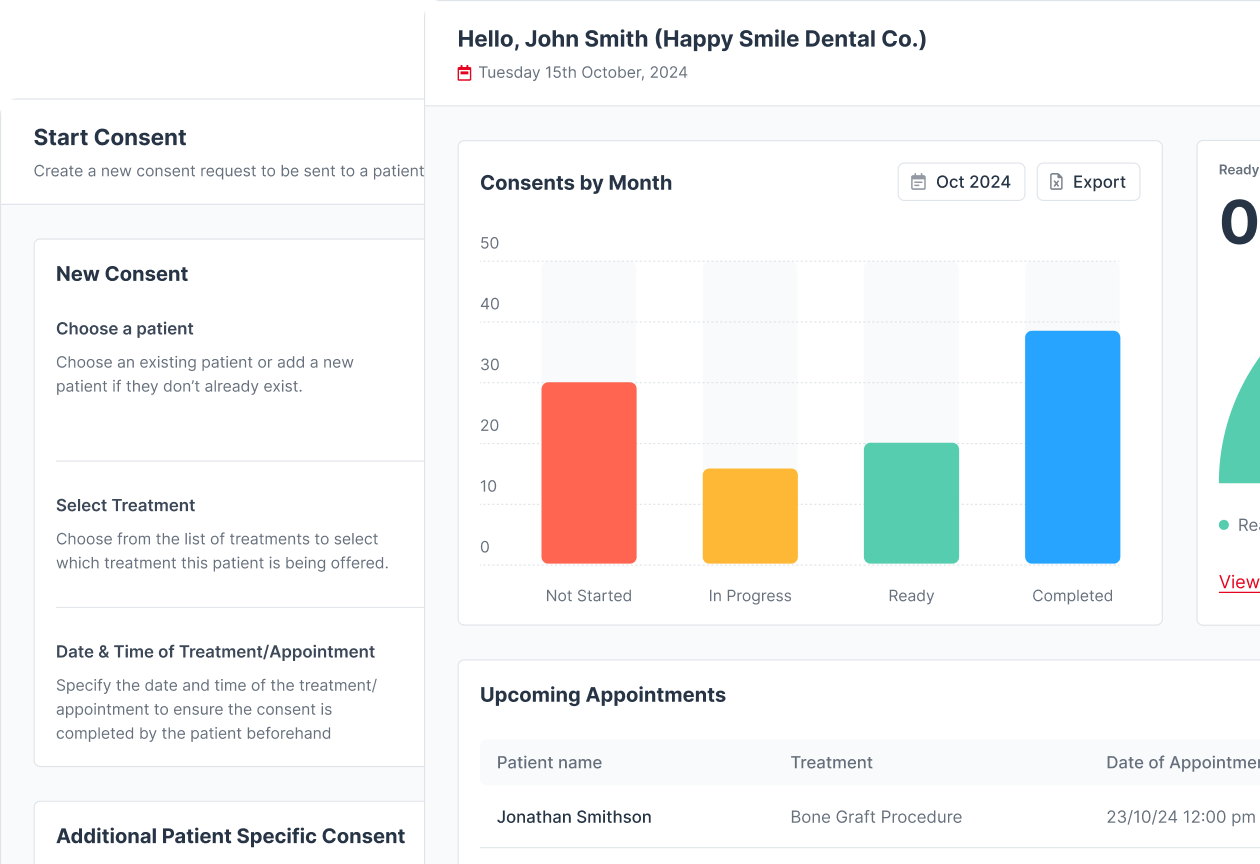
Task: Open the Jonathan Smithson appointment row
Action: point(870,817)
